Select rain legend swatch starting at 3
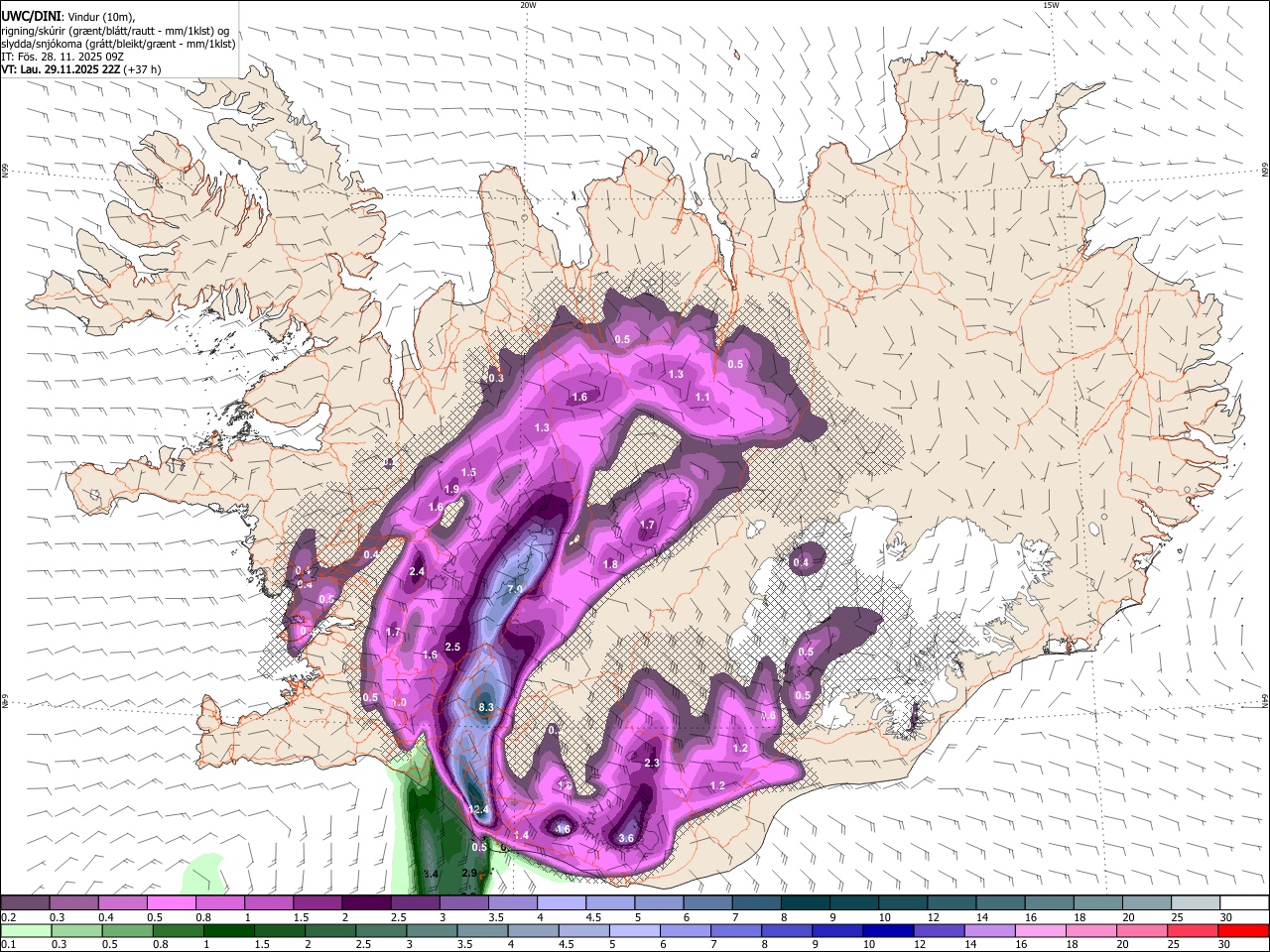 pos(433,930)
